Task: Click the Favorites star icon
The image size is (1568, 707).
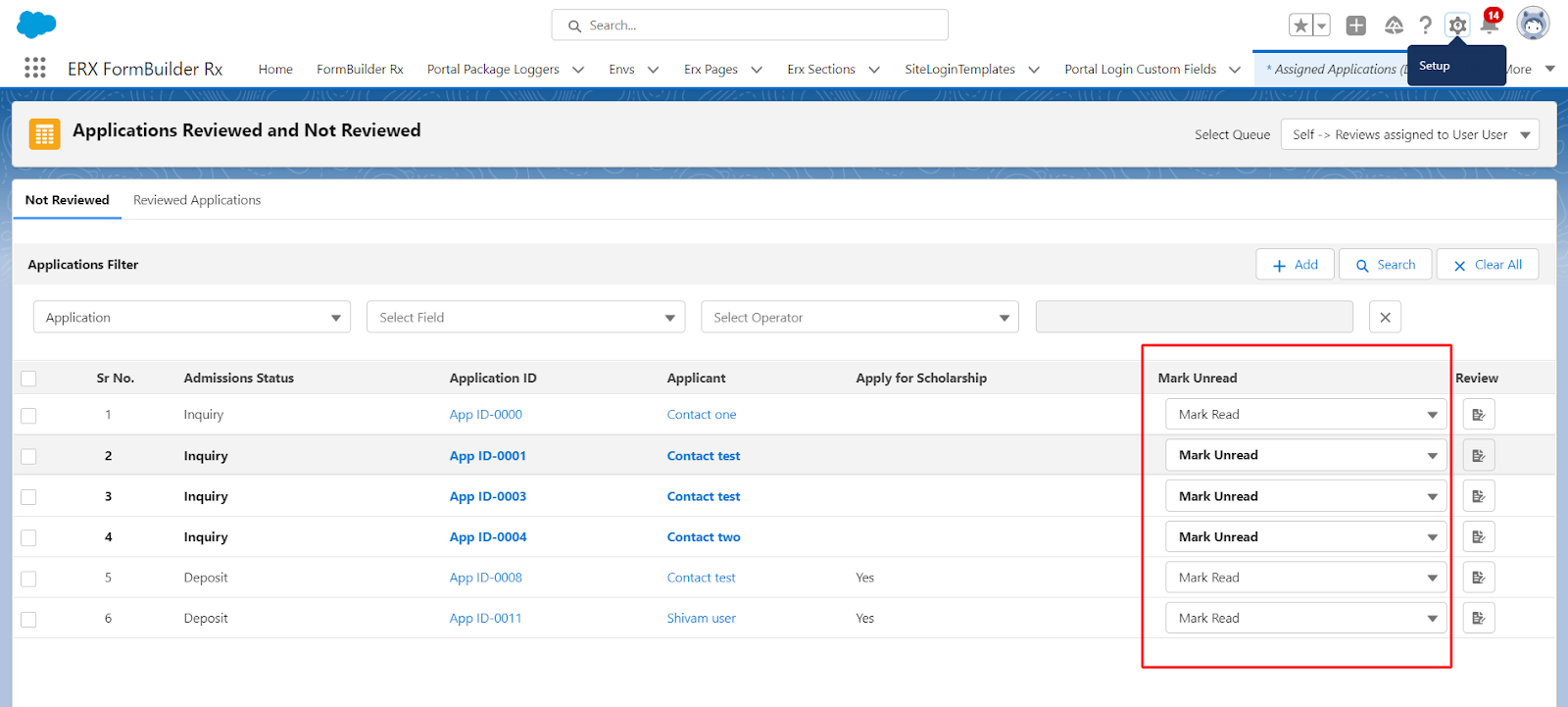Action: (x=1300, y=25)
